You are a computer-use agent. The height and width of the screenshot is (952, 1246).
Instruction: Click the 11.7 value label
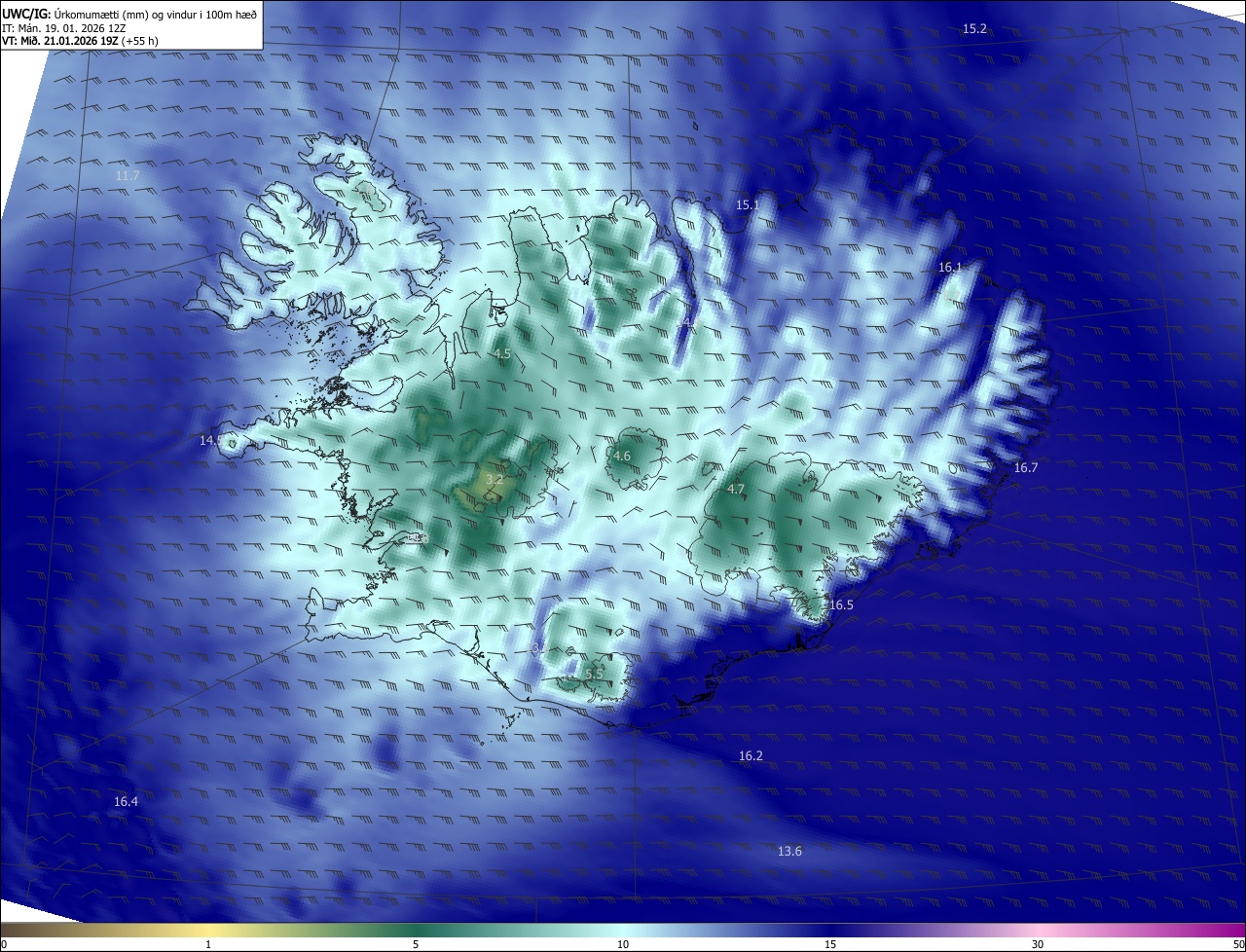point(127,176)
